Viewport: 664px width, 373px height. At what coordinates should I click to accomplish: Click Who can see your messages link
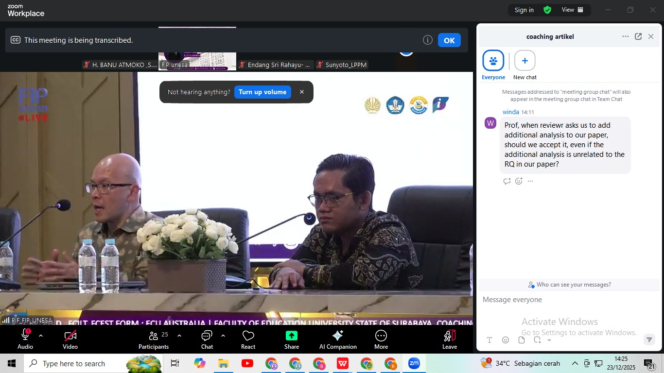click(x=570, y=285)
